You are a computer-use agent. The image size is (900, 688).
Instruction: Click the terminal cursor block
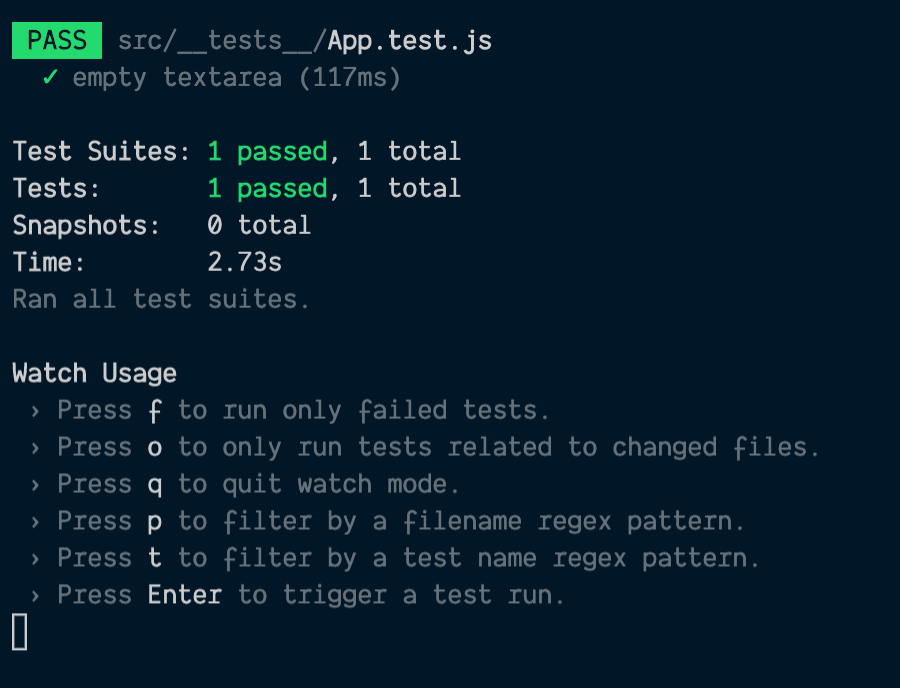[x=20, y=631]
